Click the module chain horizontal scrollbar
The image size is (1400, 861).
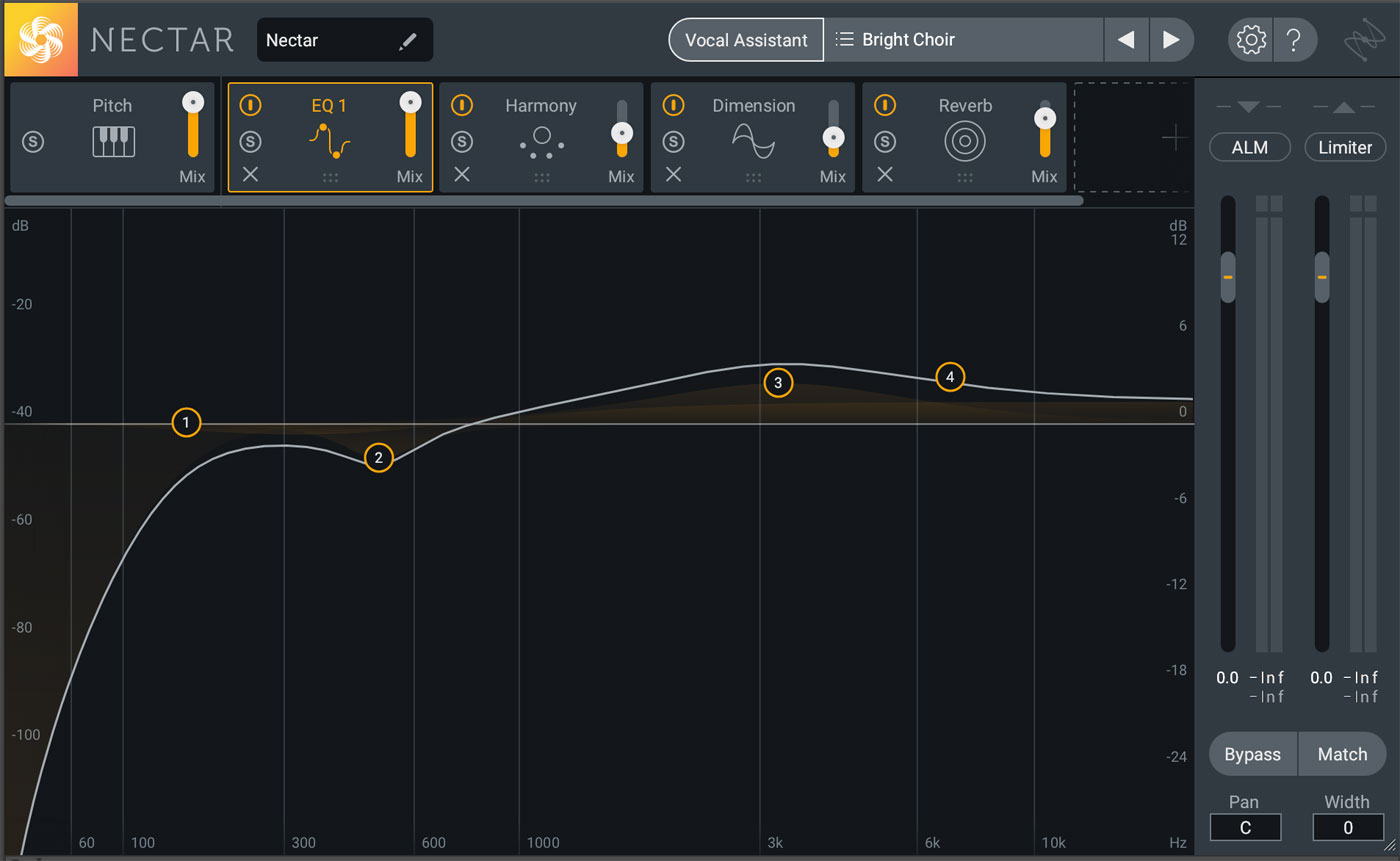544,200
